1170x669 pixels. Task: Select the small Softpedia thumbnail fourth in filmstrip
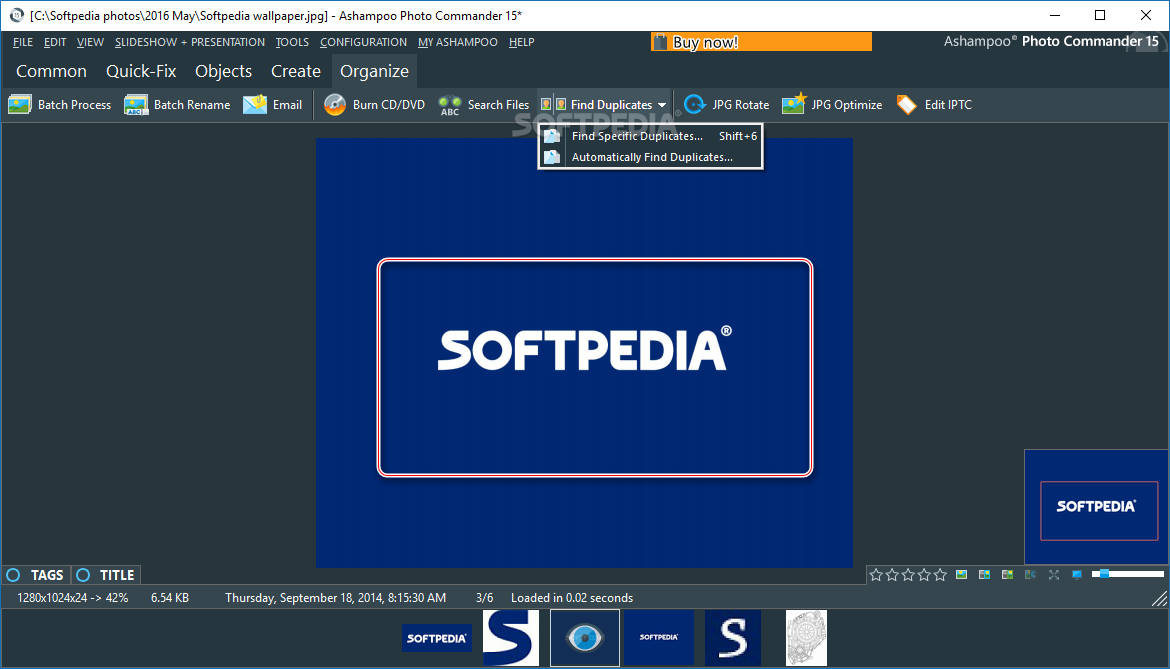(659, 638)
